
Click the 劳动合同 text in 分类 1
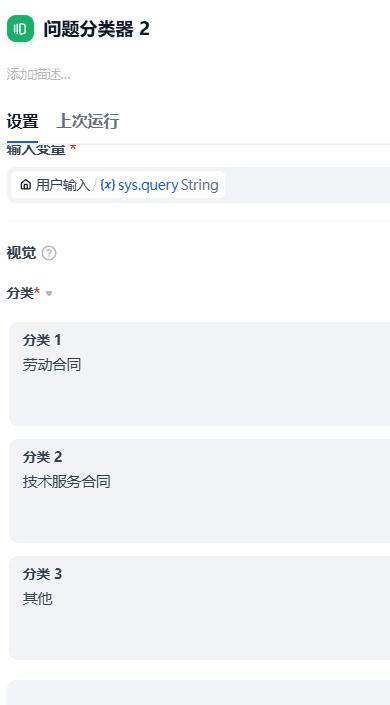coord(52,365)
